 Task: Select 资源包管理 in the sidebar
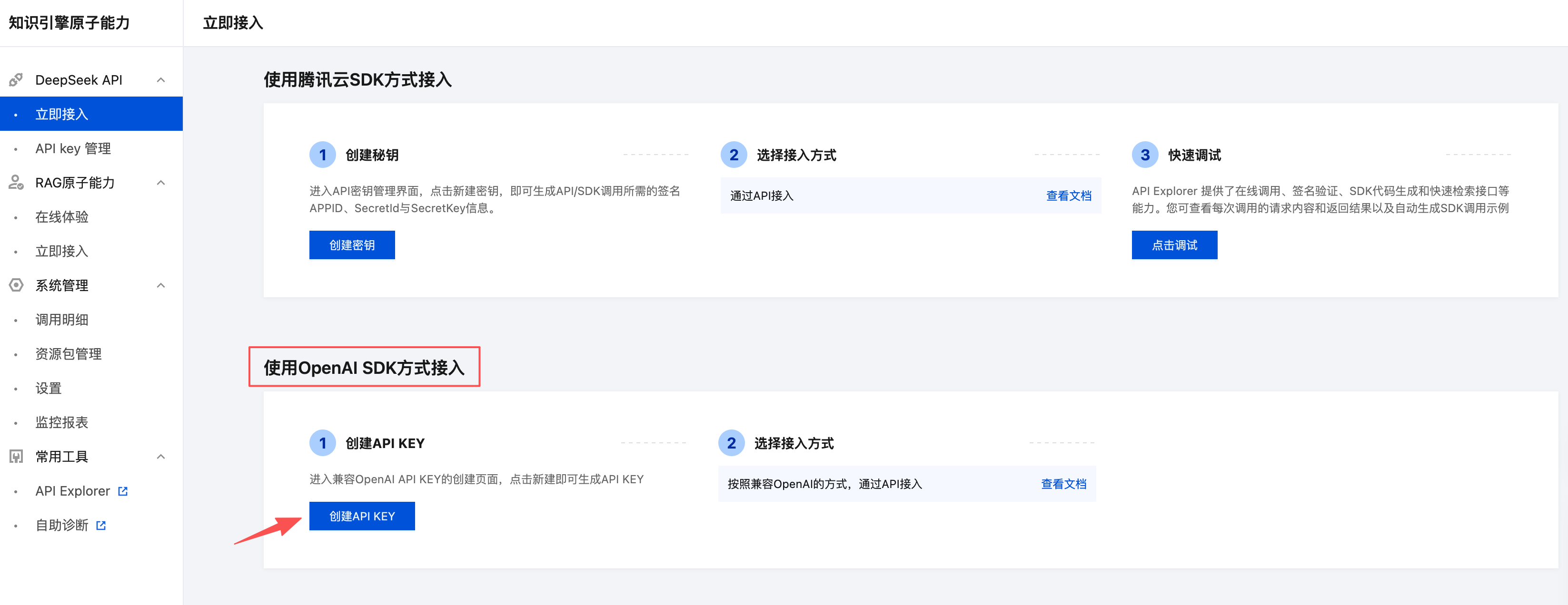[x=69, y=353]
